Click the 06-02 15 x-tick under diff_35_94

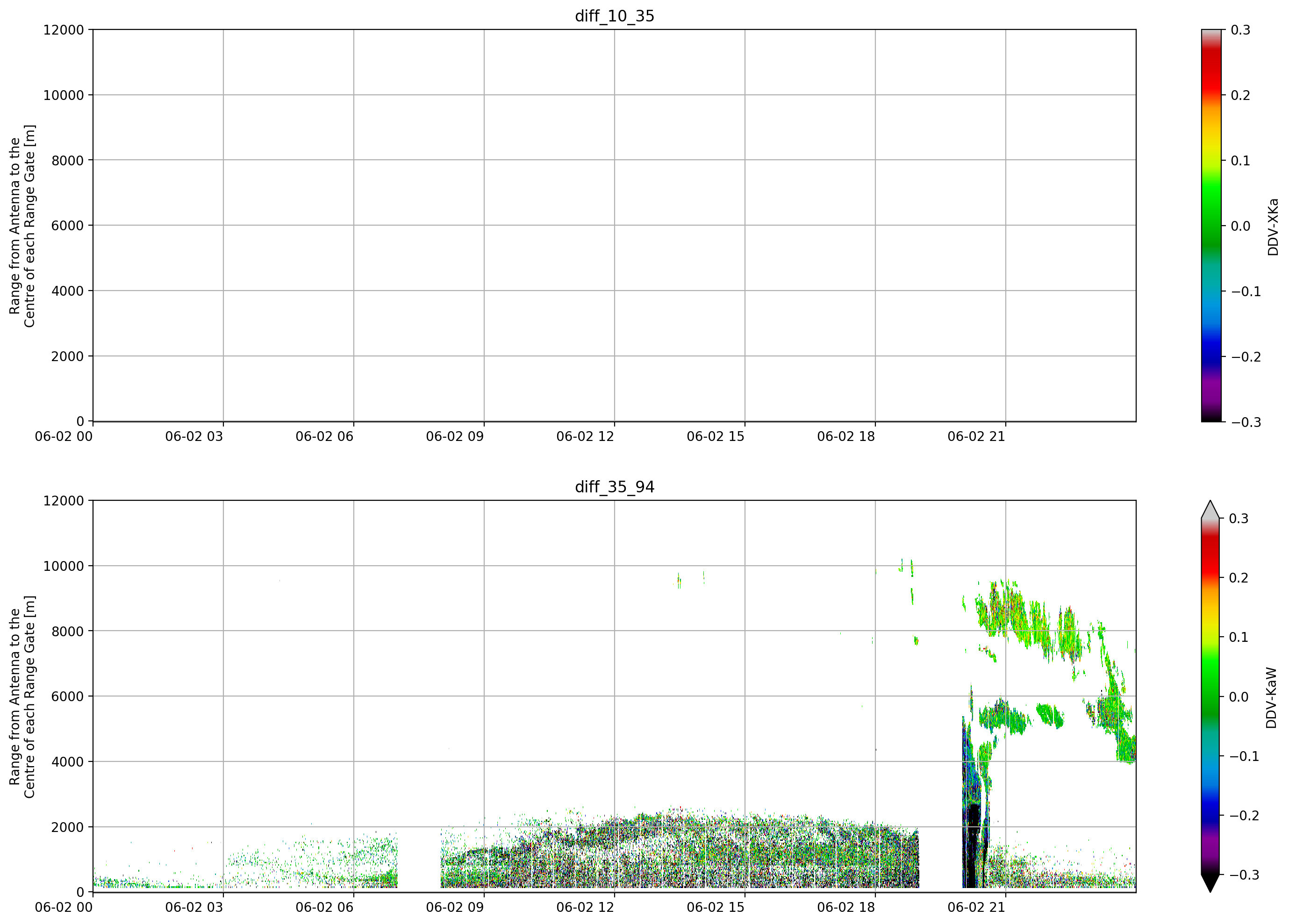point(716,907)
